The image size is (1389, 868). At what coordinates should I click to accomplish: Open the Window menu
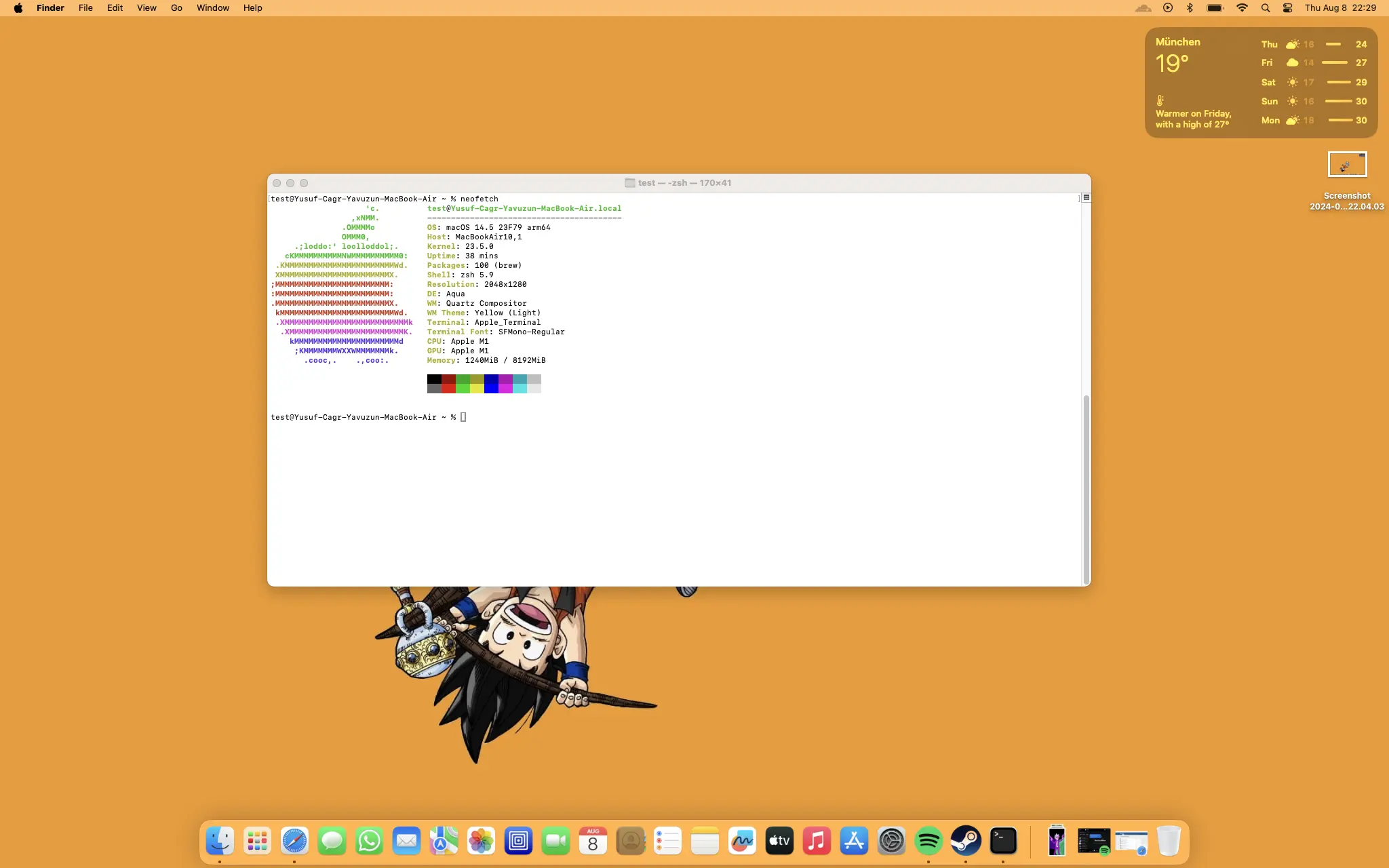click(213, 8)
